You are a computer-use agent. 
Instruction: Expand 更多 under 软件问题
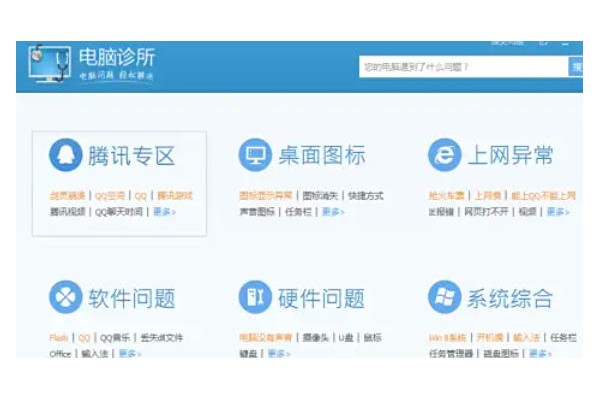tap(130, 354)
